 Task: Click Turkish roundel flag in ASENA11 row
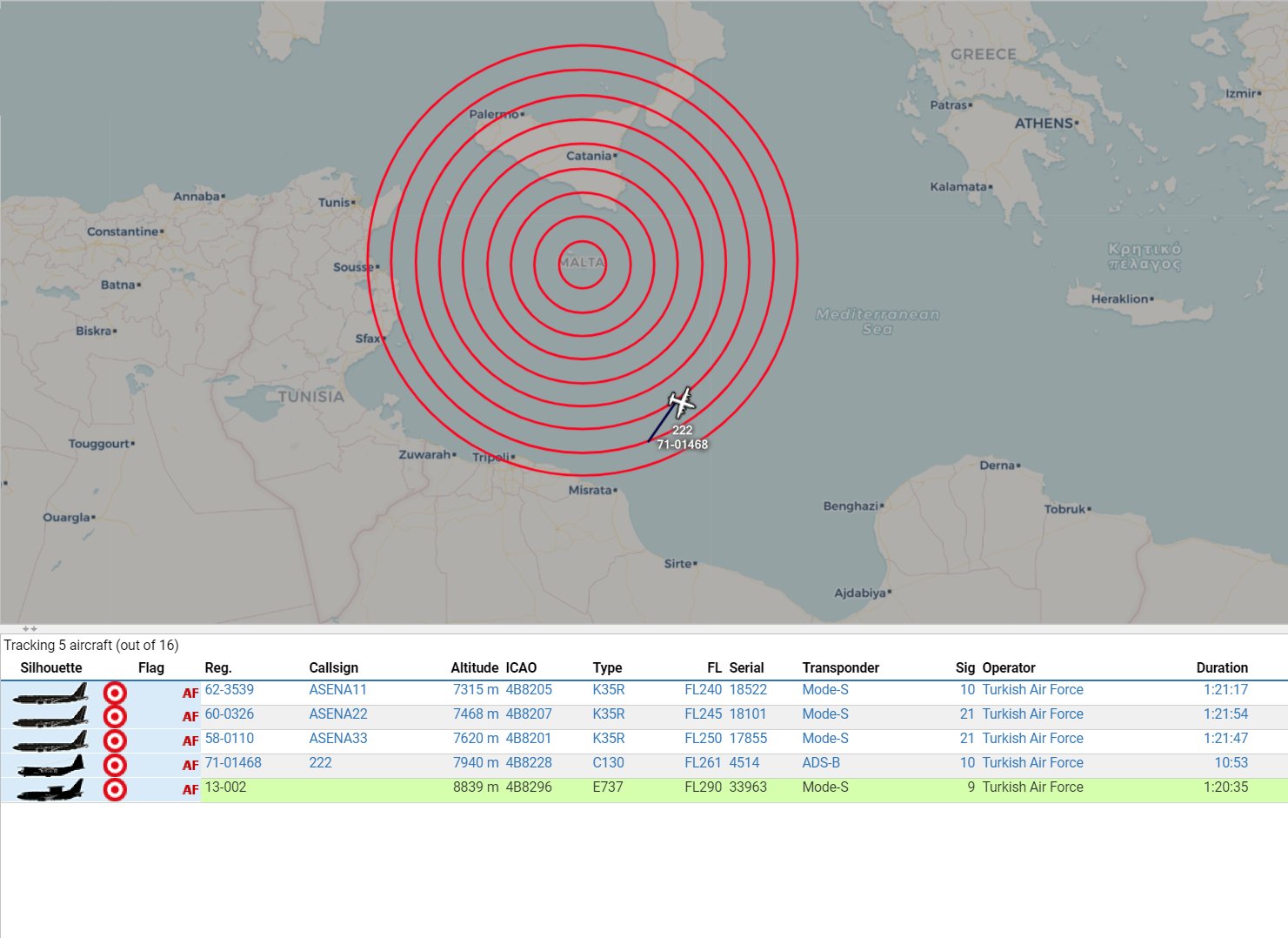[115, 693]
